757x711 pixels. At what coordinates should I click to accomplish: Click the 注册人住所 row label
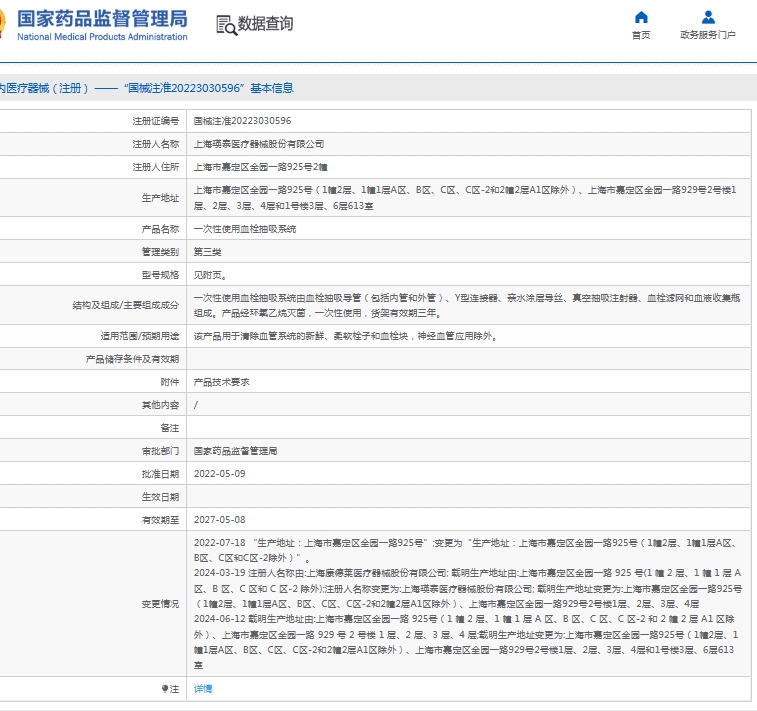(155, 167)
